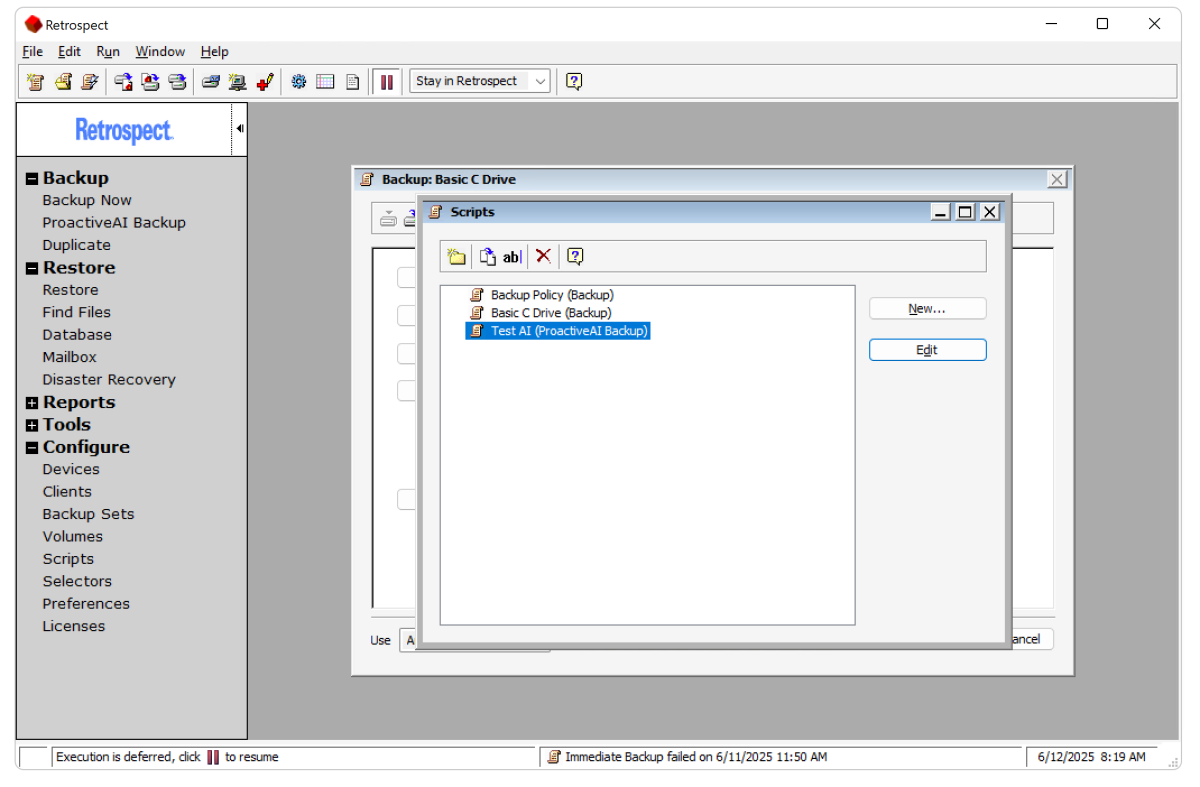Image resolution: width=1200 pixels, height=787 pixels.
Task: Open the Edit menu
Action: 69,52
